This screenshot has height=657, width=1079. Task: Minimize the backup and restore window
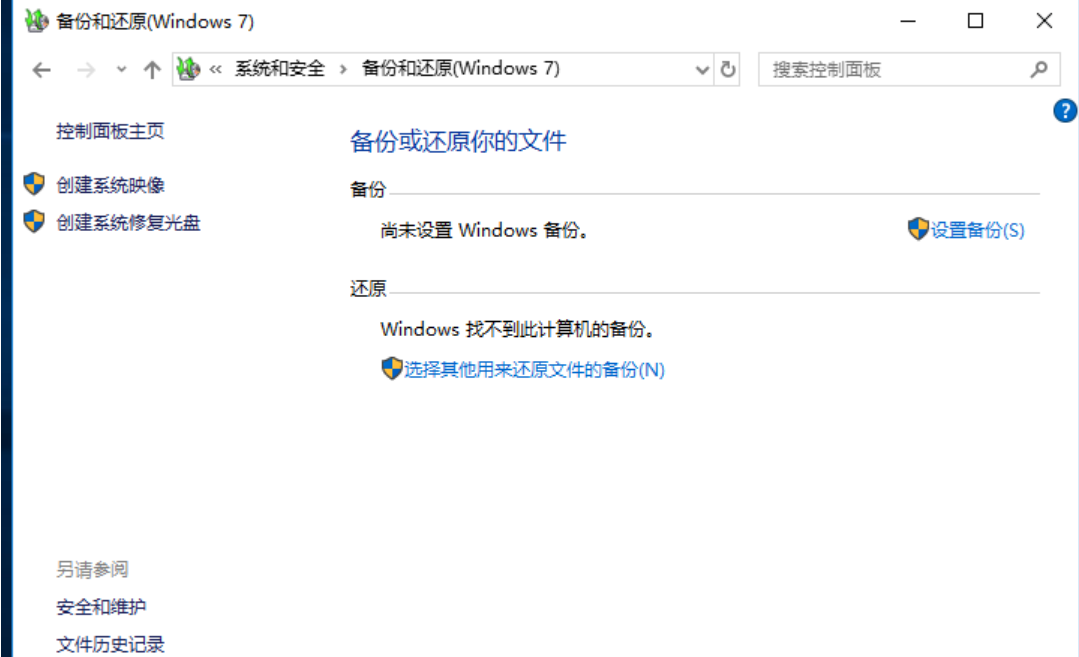click(x=908, y=21)
